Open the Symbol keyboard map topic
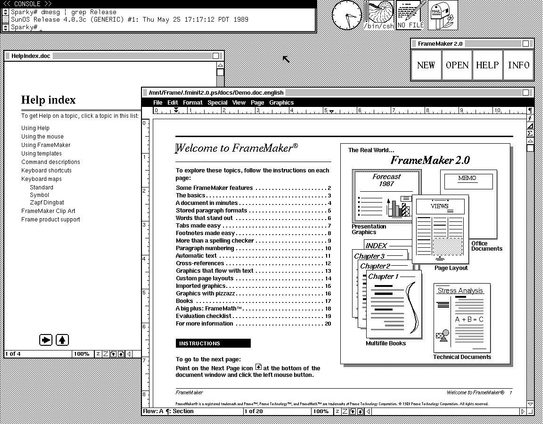This screenshot has width=543, height=424. pyautogui.click(x=39, y=195)
